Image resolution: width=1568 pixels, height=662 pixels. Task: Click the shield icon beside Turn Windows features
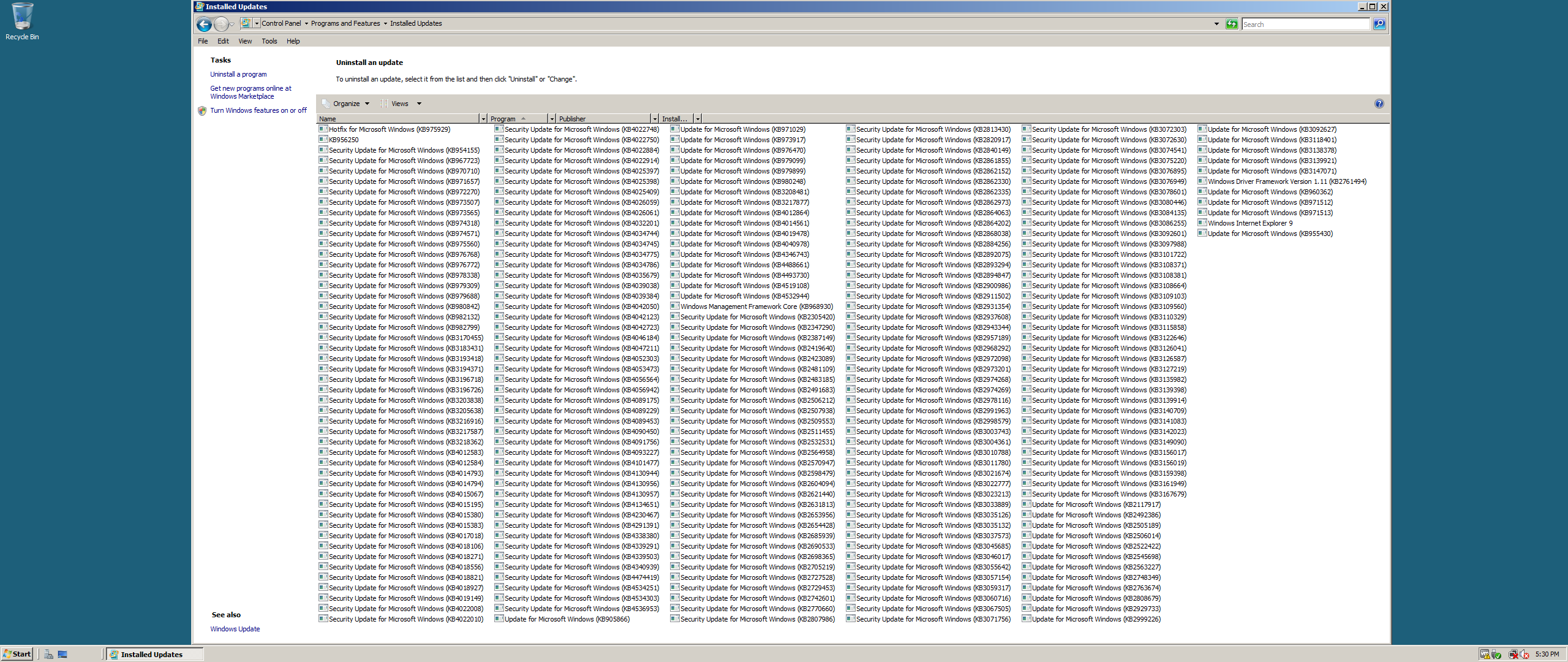(x=202, y=111)
